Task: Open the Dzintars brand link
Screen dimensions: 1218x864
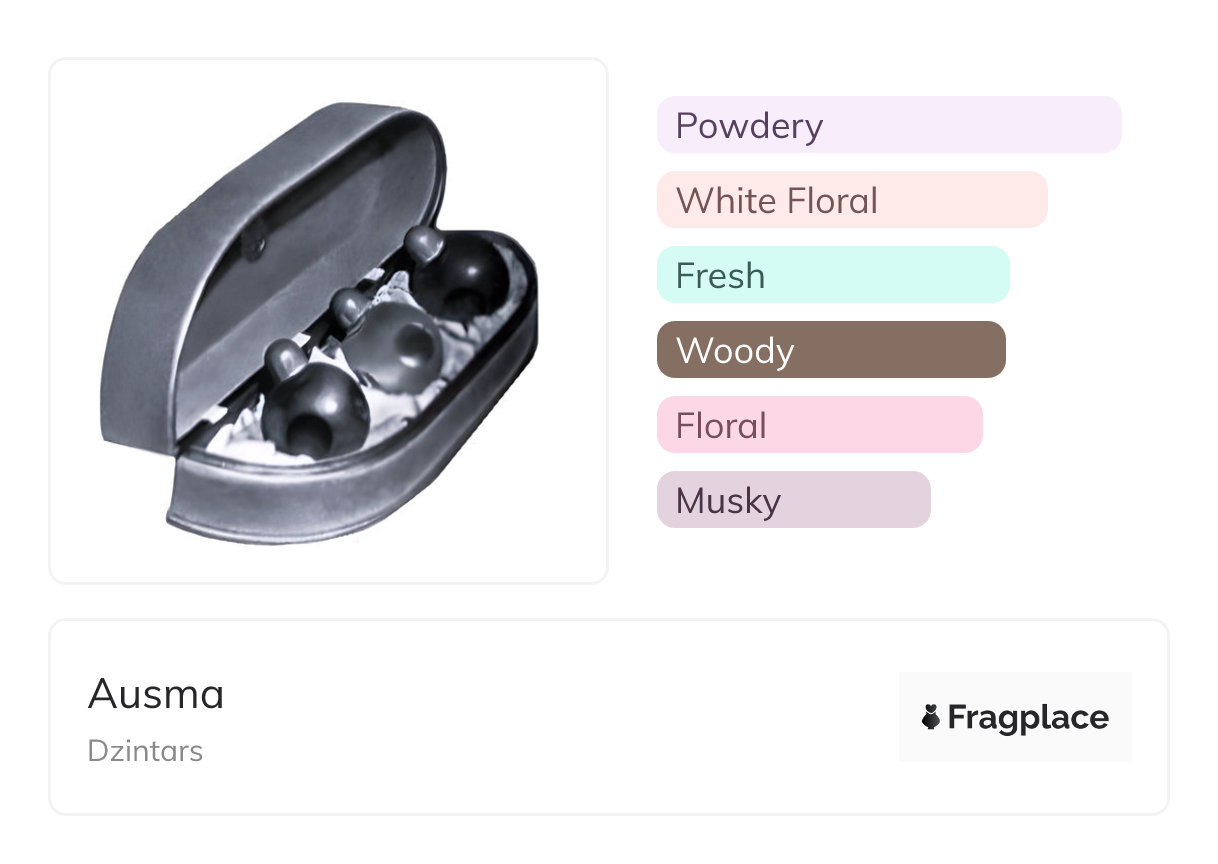Action: click(145, 751)
